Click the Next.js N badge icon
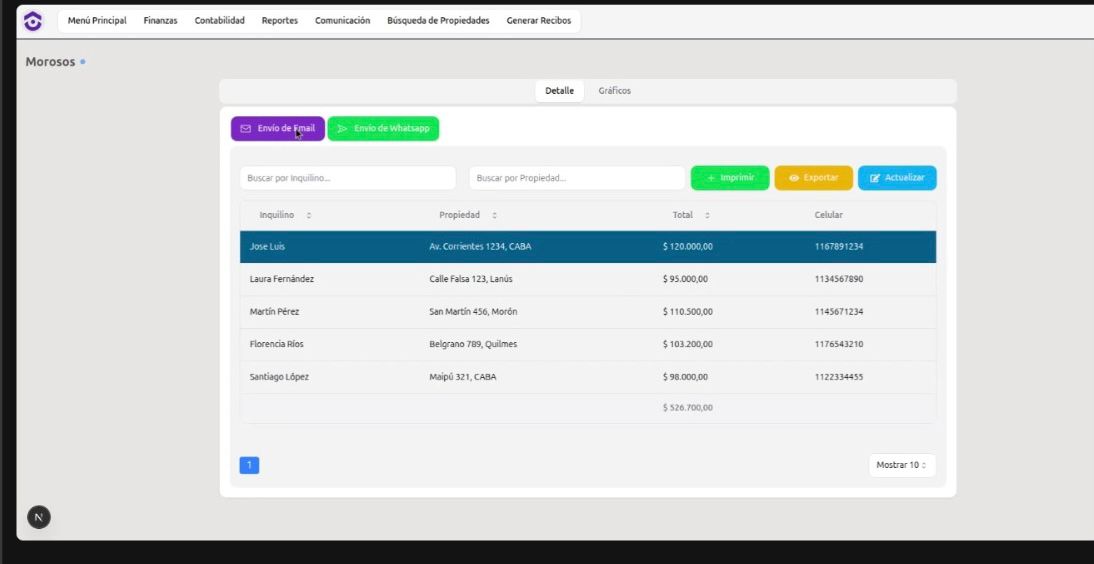The width and height of the screenshot is (1094, 564). tap(38, 517)
